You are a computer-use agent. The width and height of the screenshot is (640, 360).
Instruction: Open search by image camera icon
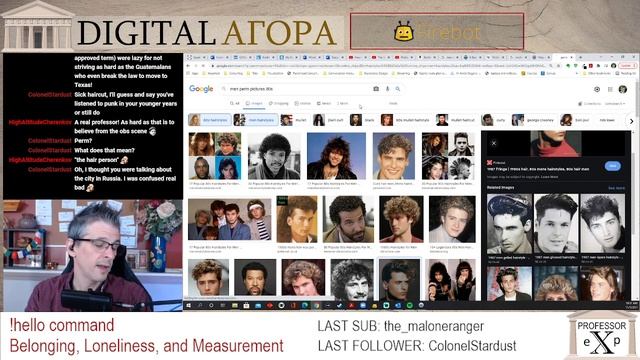point(376,89)
